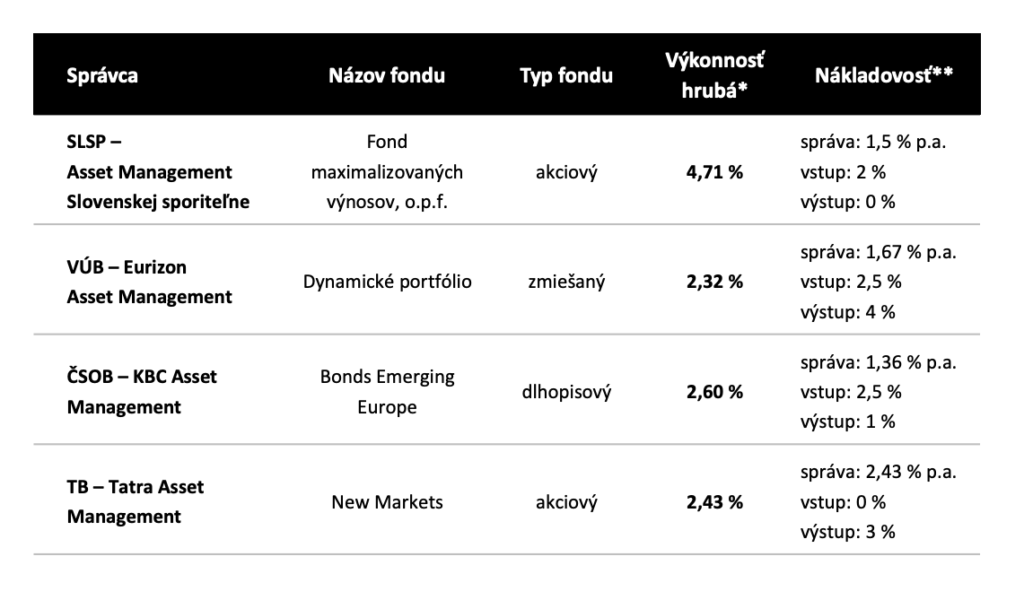
Task: Click the Dynamické portfólio fund name
Action: pyautogui.click(x=387, y=282)
